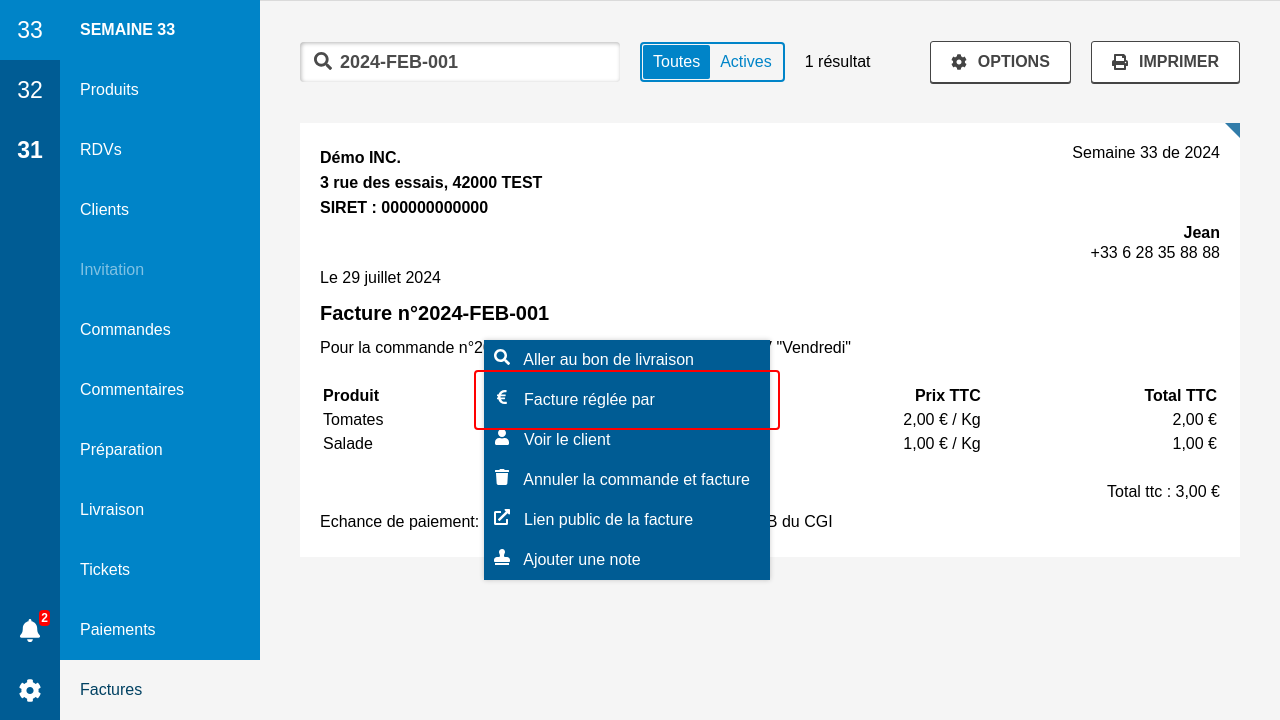Click the invoice search field
The height and width of the screenshot is (720, 1280).
point(470,62)
